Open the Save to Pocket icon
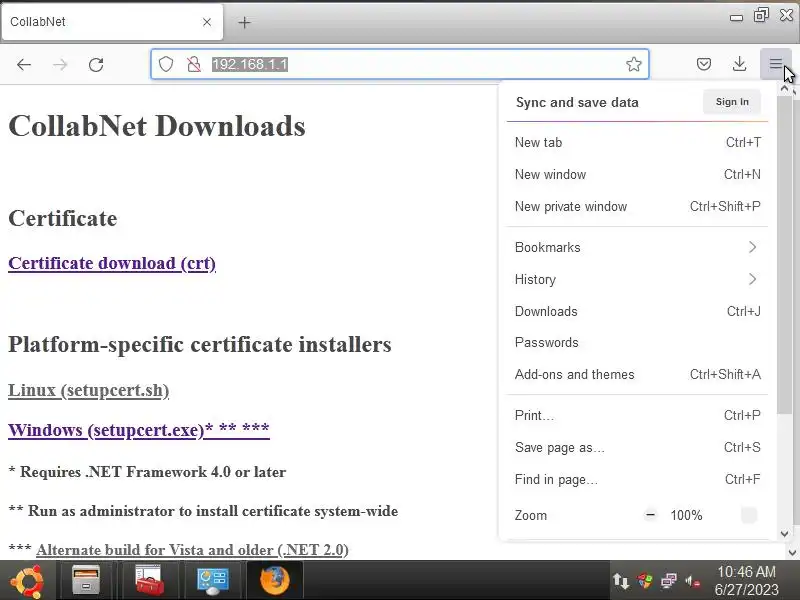 704,64
